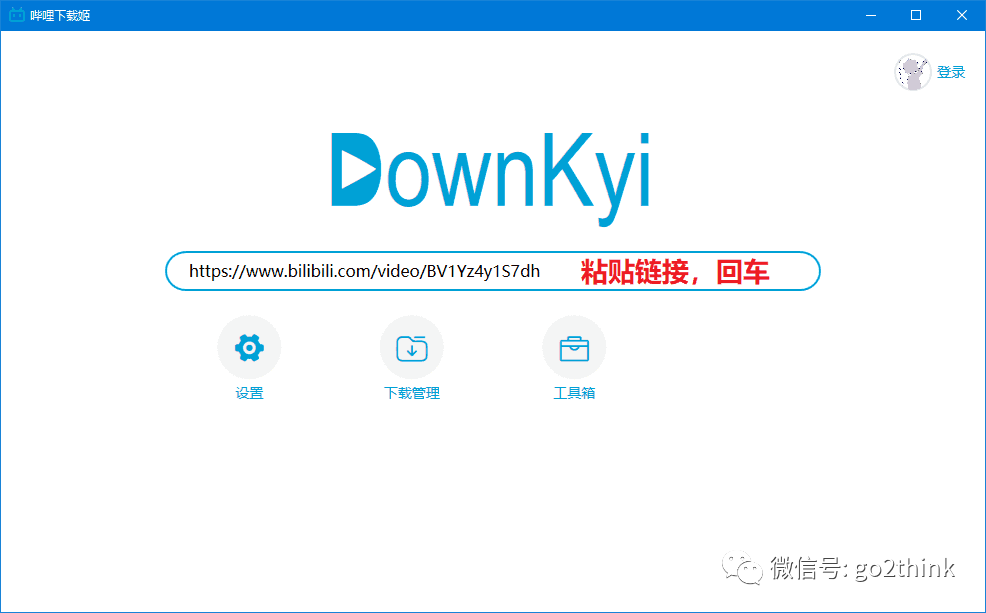Open download manager folder icon
The width and height of the screenshot is (986, 613).
tap(412, 348)
